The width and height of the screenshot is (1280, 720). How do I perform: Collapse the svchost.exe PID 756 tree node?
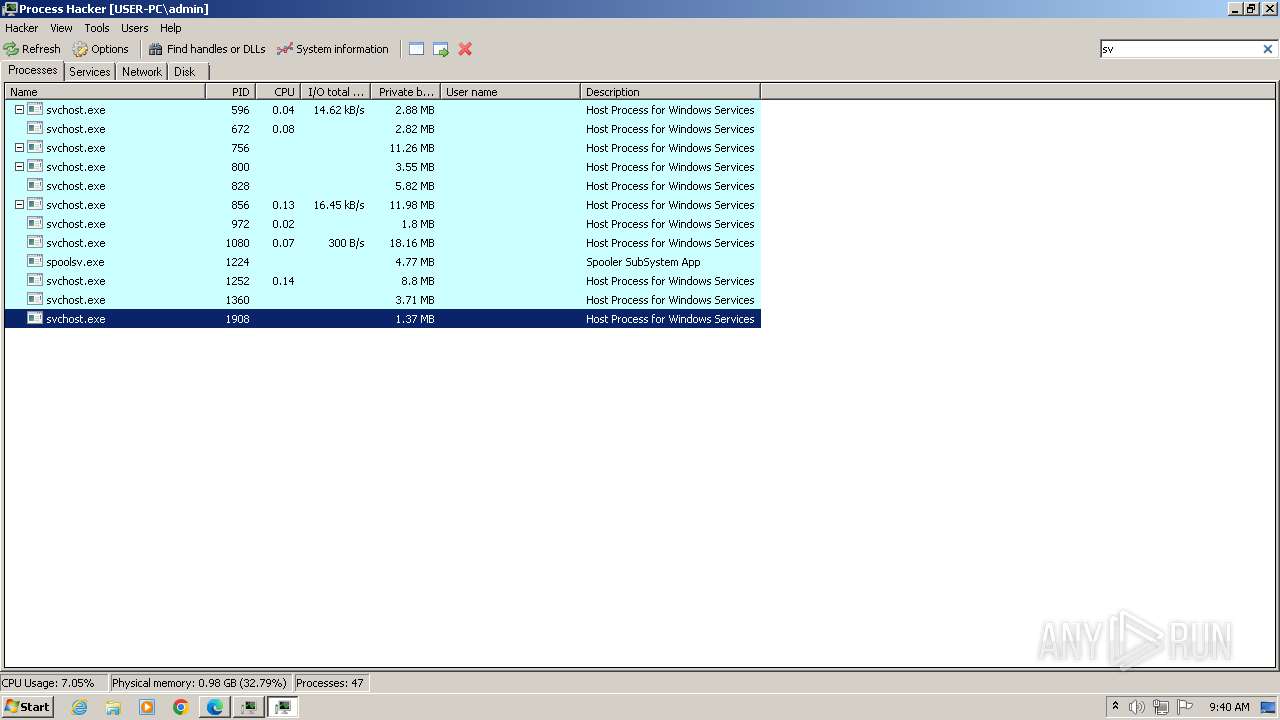click(x=19, y=148)
